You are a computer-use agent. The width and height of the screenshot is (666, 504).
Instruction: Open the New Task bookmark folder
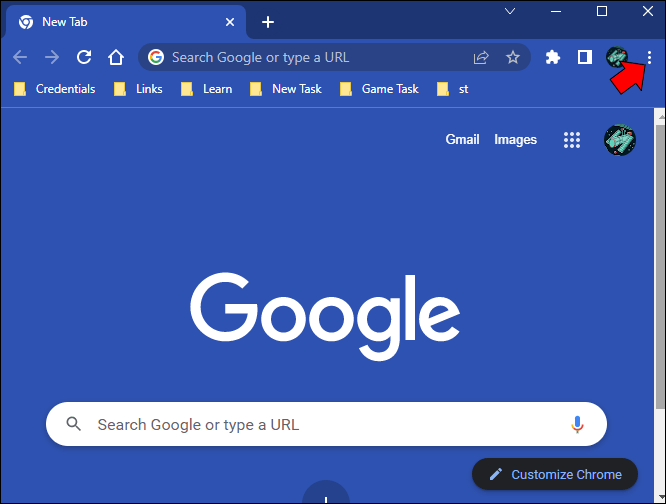(x=285, y=89)
